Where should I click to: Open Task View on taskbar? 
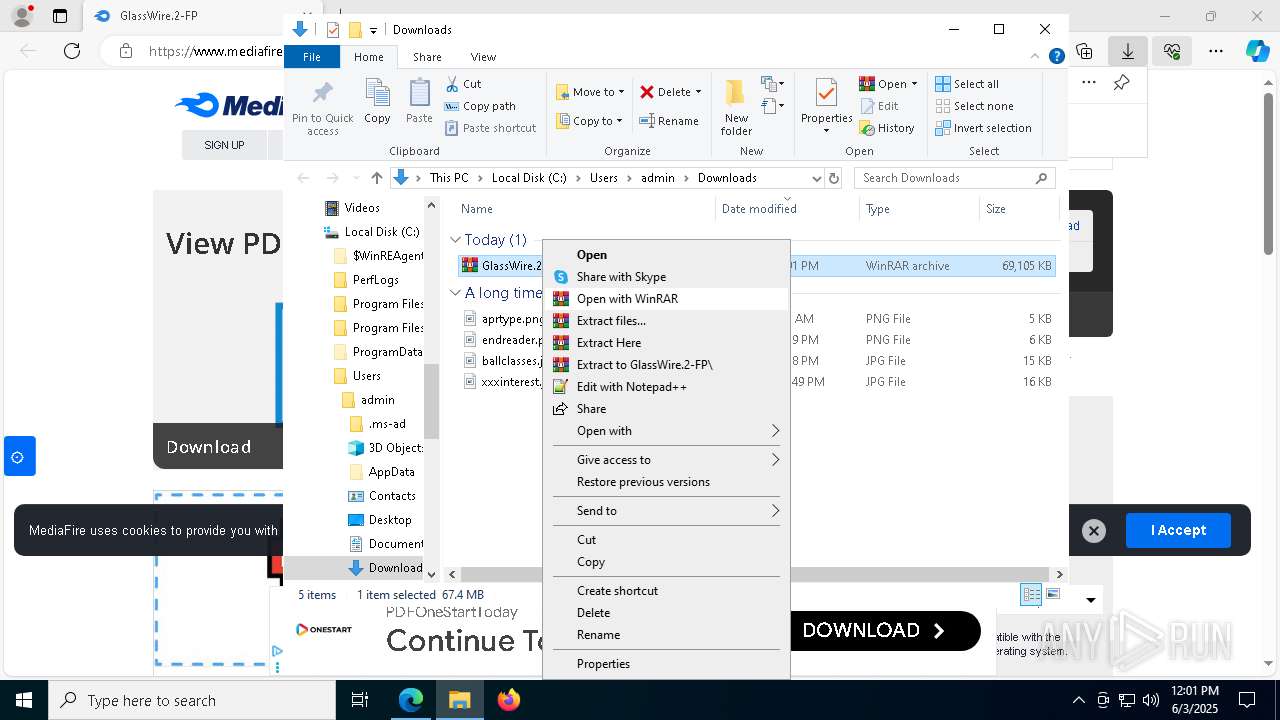pyautogui.click(x=360, y=700)
